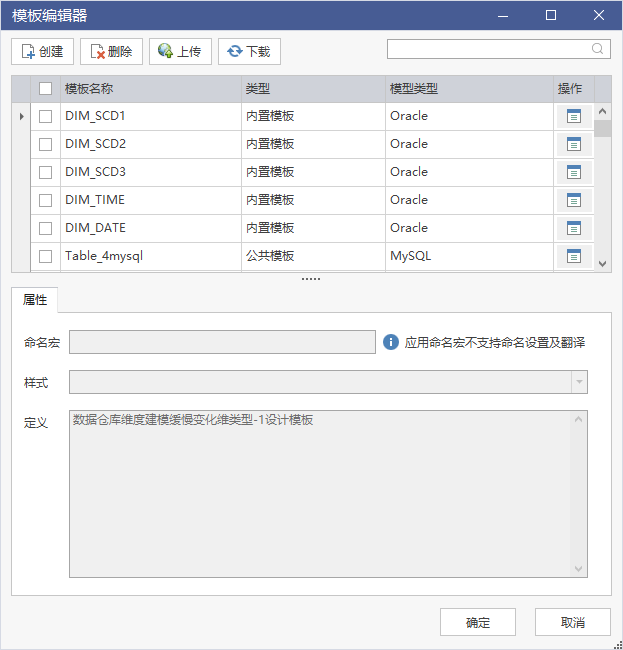Click the 公共模板 type cell
This screenshot has height=650, width=623.
(x=313, y=256)
